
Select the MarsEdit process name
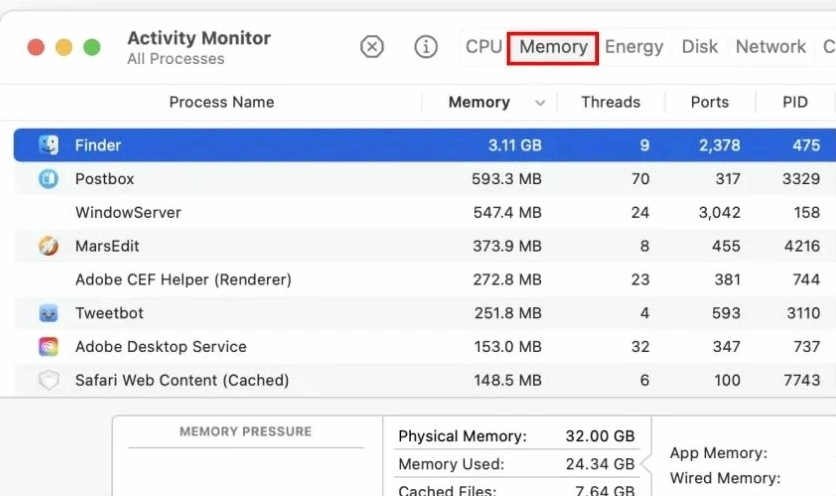[x=107, y=246]
